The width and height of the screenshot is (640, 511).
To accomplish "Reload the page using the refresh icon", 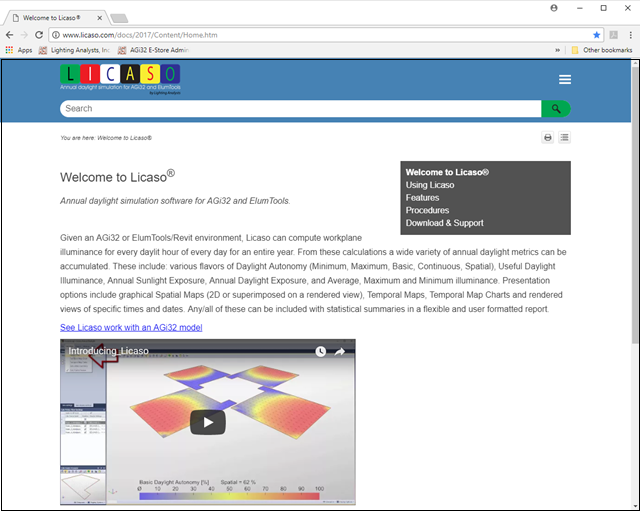I will coord(40,35).
